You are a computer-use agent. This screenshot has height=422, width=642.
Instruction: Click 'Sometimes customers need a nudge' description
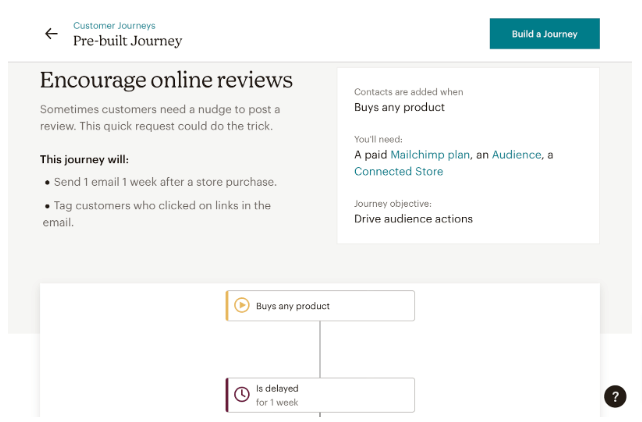pos(160,117)
